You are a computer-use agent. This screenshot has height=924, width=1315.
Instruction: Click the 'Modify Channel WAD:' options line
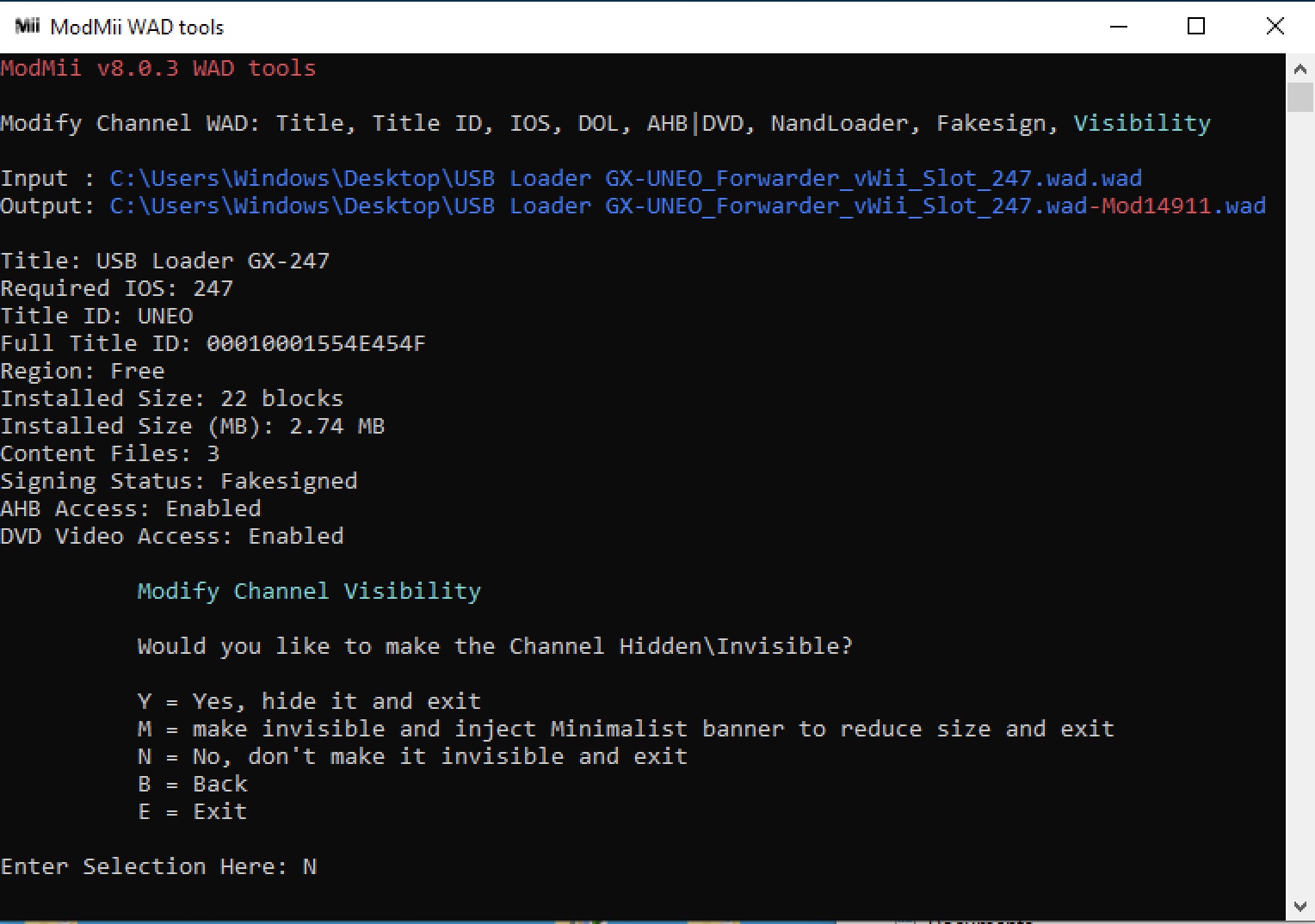click(x=605, y=123)
